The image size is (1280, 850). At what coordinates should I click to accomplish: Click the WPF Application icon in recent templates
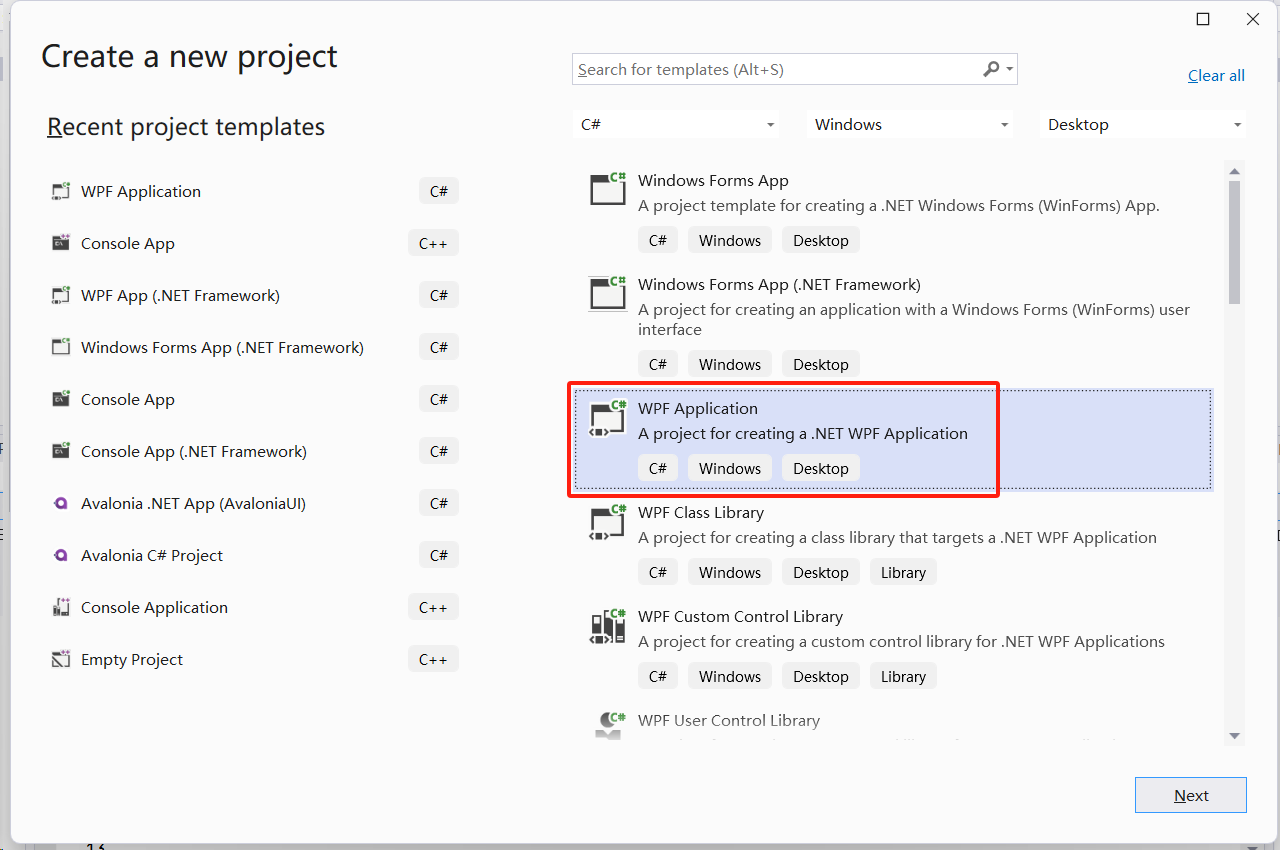coord(61,191)
